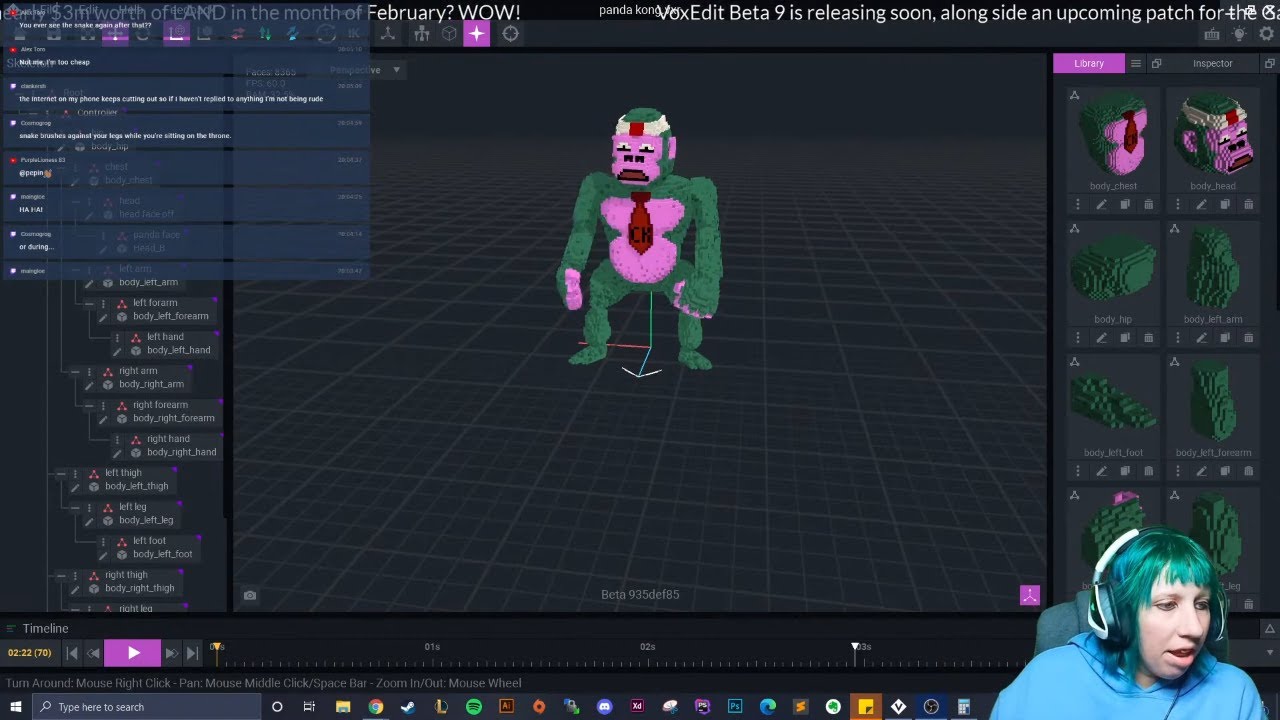Duplicate the body_left_arm asset
Image resolution: width=1280 pixels, height=720 pixels.
click(1225, 338)
